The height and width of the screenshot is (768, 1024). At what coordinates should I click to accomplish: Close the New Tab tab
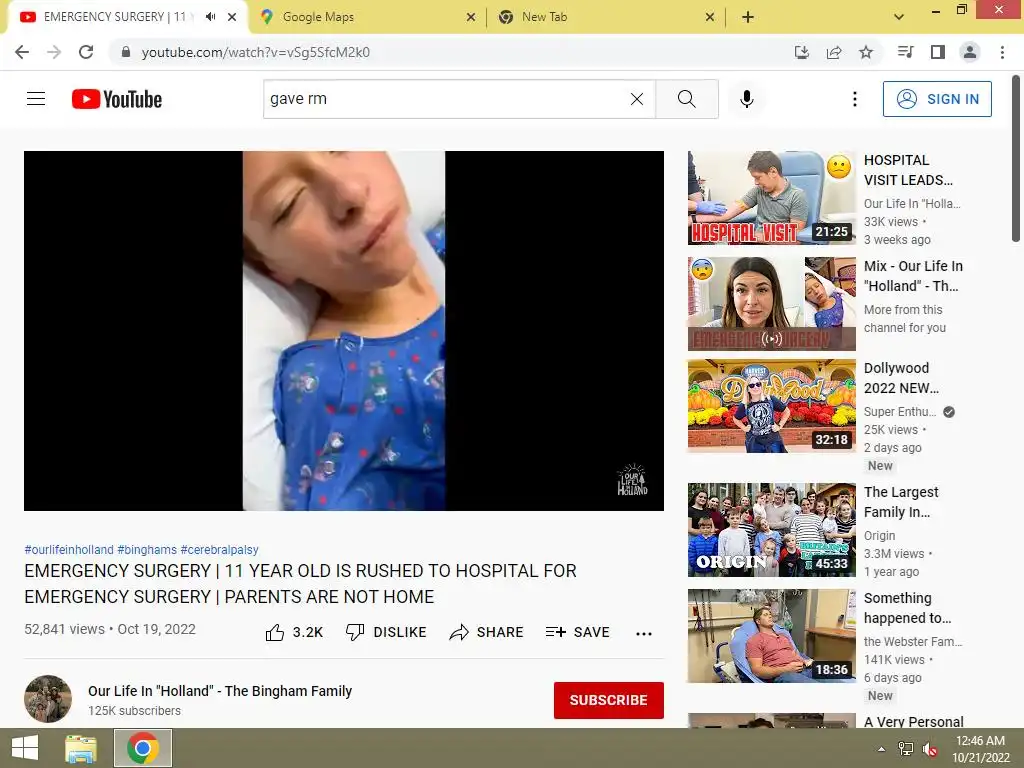710,17
